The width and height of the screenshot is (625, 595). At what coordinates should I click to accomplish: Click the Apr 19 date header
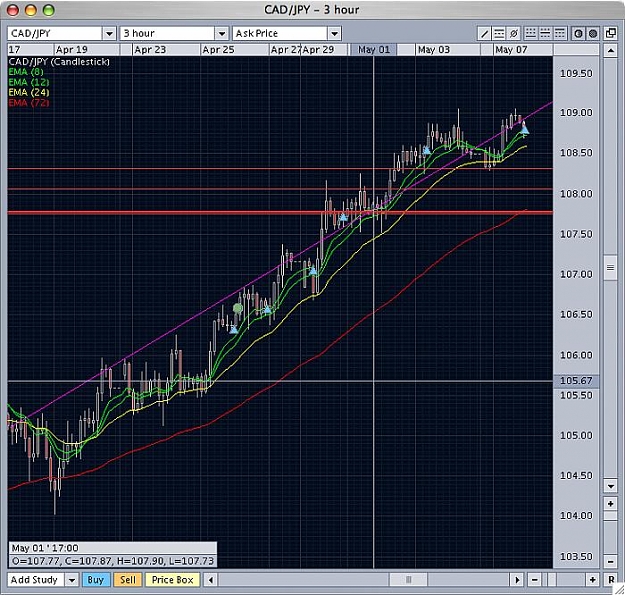(72, 50)
